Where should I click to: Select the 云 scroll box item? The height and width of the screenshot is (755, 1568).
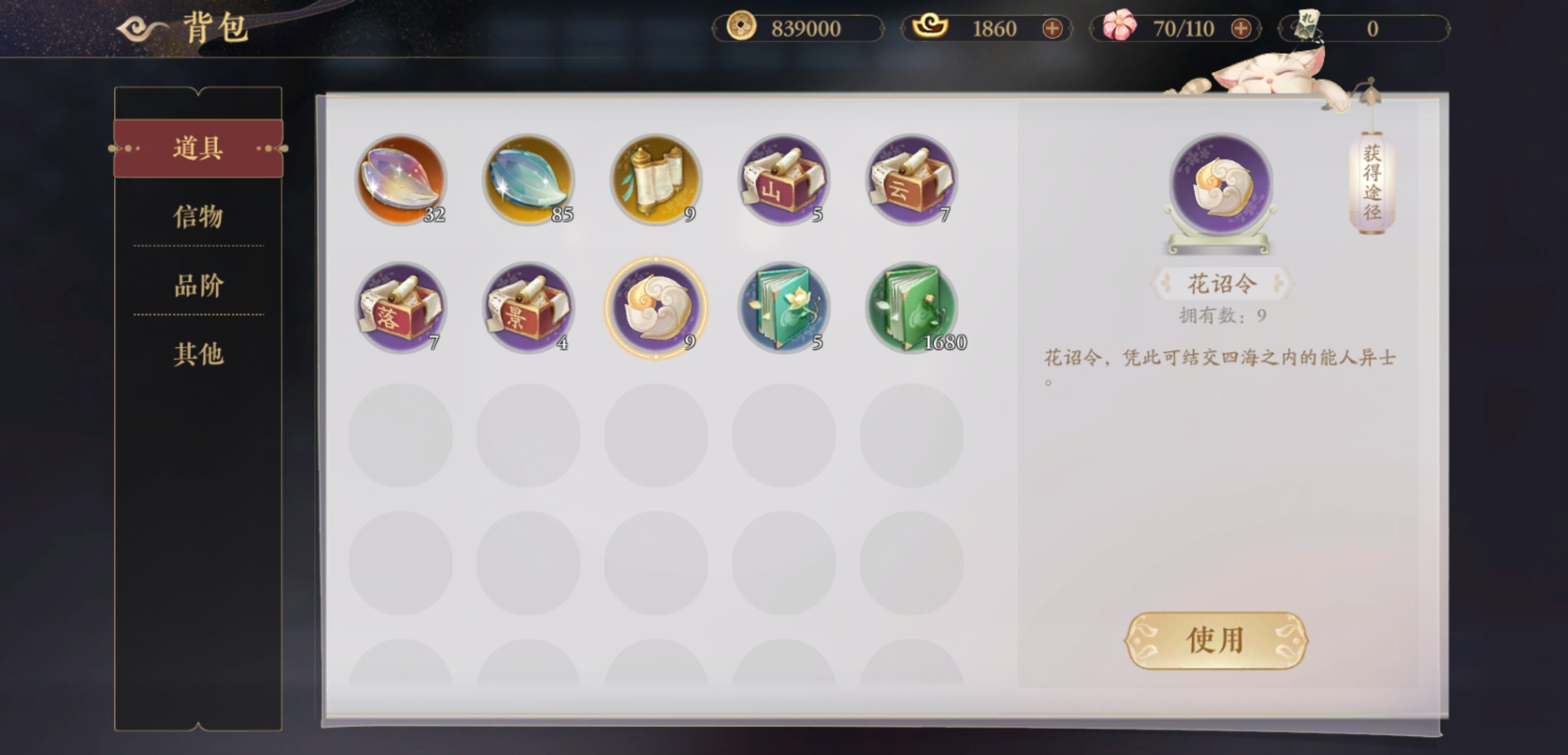[912, 180]
